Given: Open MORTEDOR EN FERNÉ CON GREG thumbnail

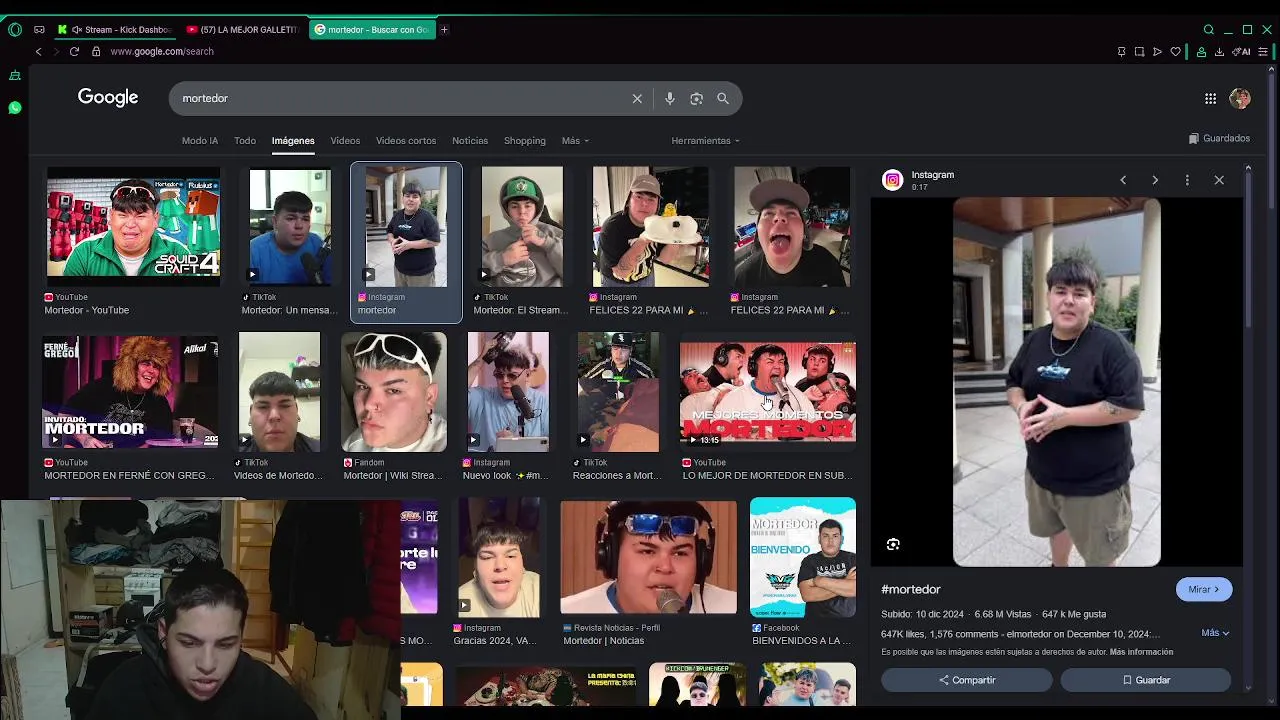Looking at the screenshot, I should point(130,392).
